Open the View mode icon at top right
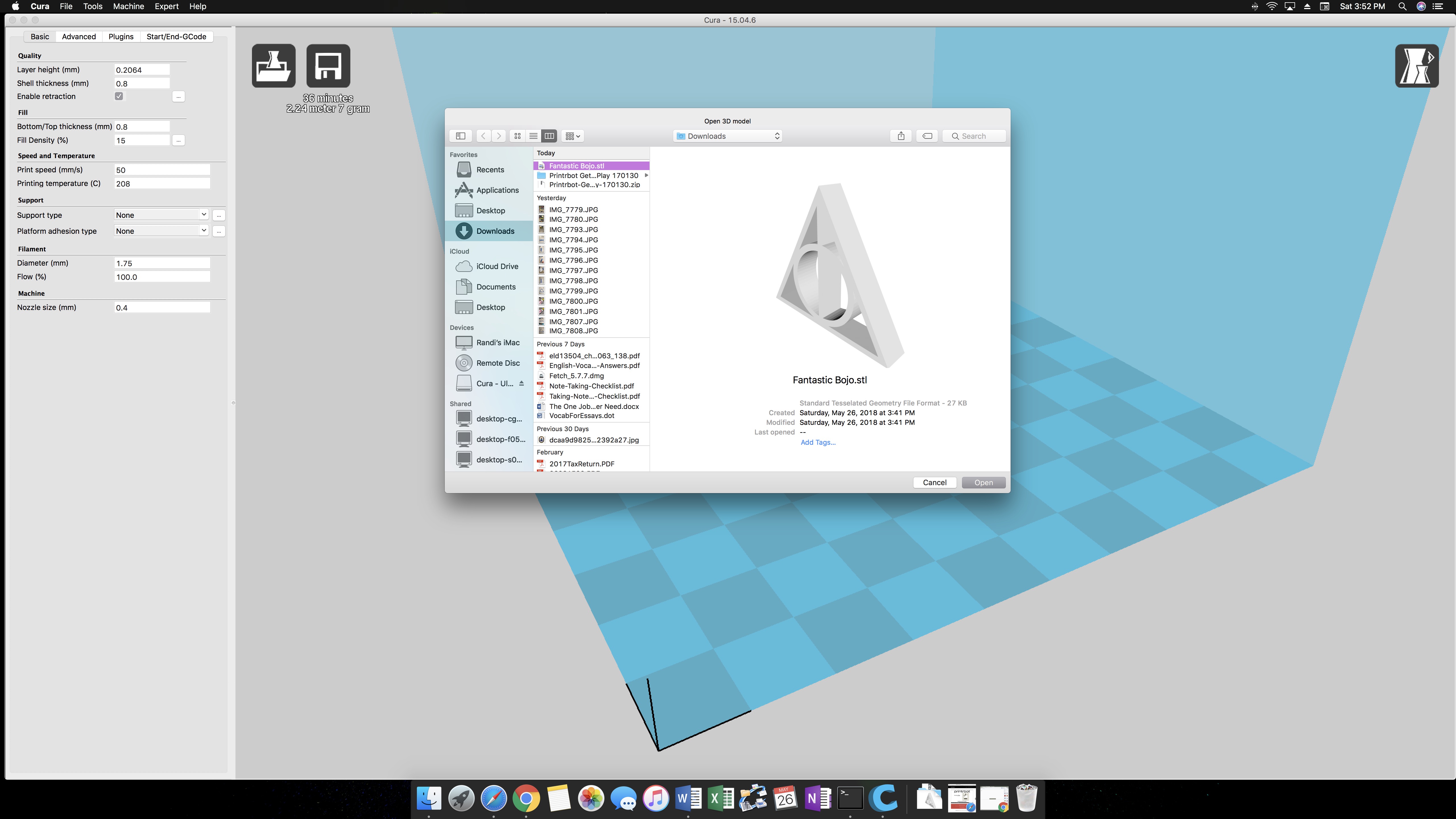The height and width of the screenshot is (819, 1456). coord(1416,66)
